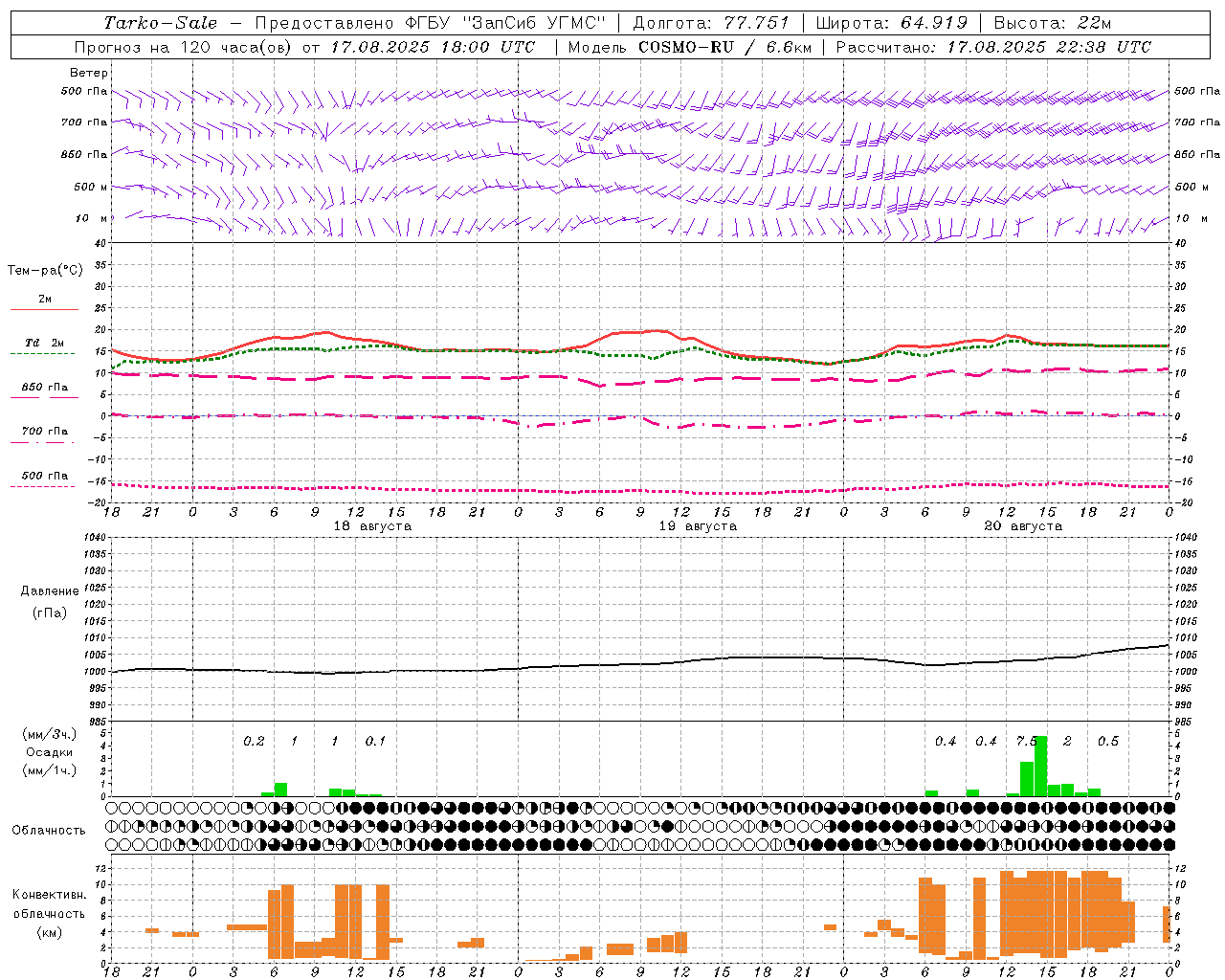The height and width of the screenshot is (980, 1225).
Task: Select the 18 августа date label
Action: point(372,526)
